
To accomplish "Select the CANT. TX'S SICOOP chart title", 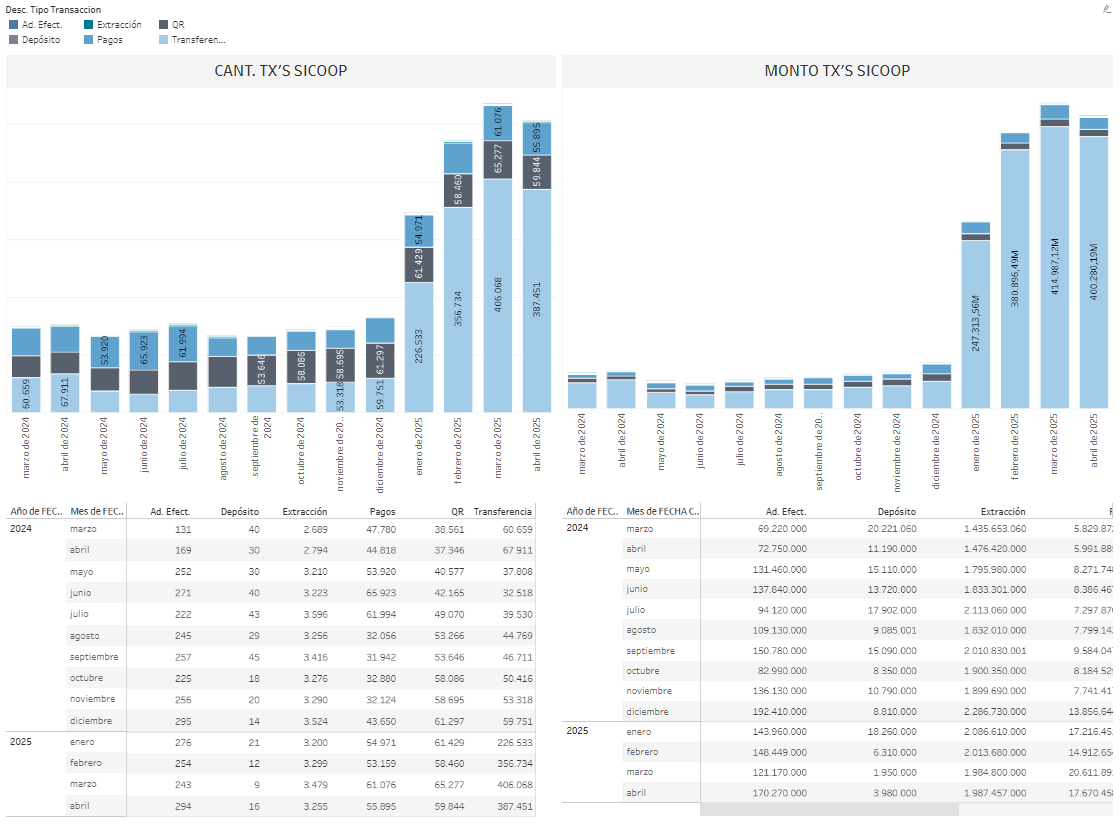I will pos(281,71).
